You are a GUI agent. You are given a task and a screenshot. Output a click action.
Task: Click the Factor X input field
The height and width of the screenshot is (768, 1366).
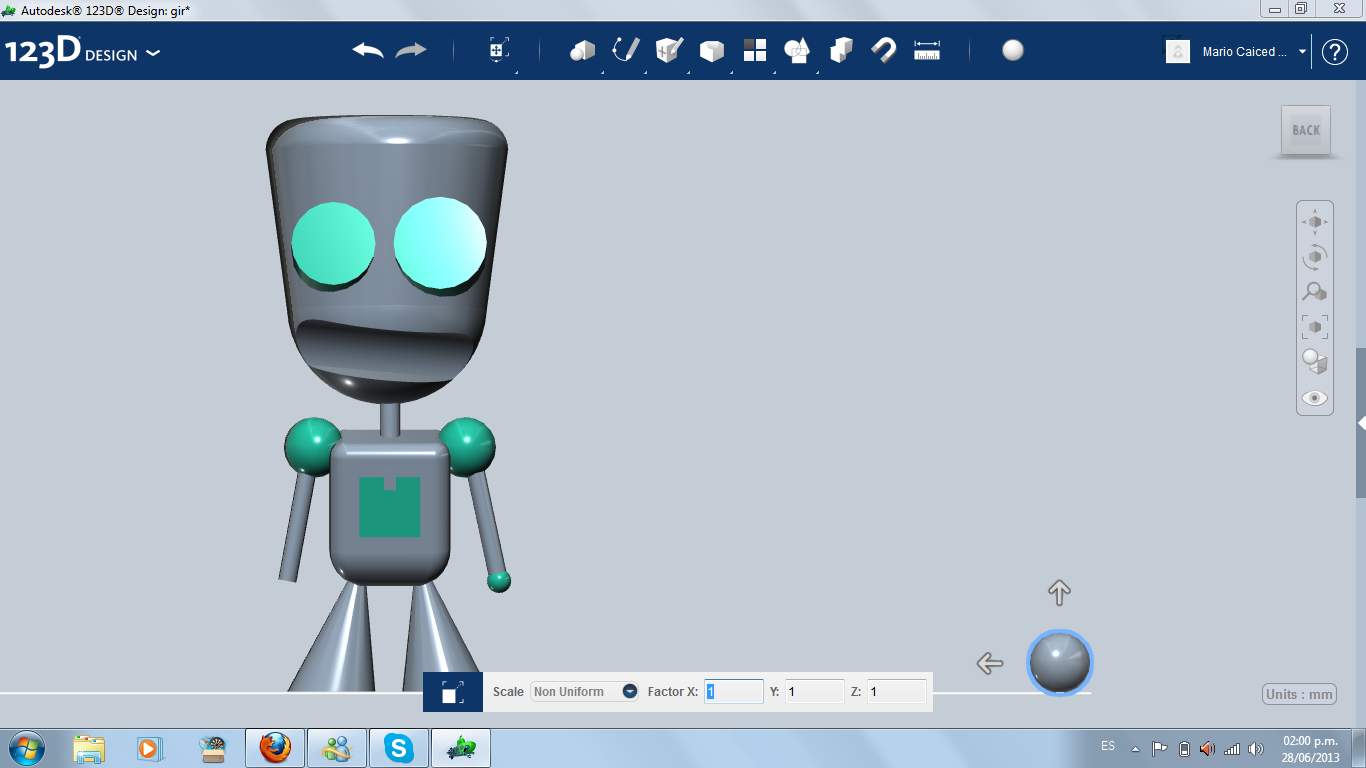click(x=734, y=691)
